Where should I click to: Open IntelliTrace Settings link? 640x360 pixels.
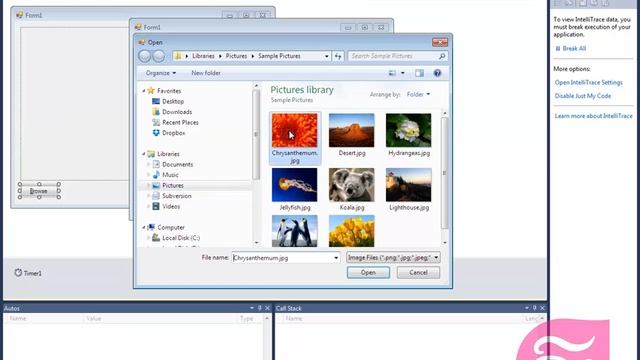[589, 82]
